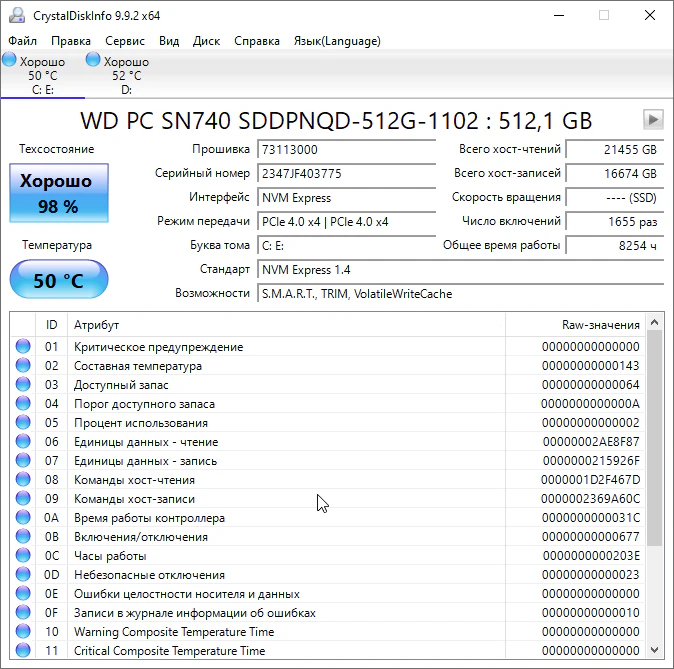
Task: Click the Raw-значения column header
Action: [x=575, y=325]
